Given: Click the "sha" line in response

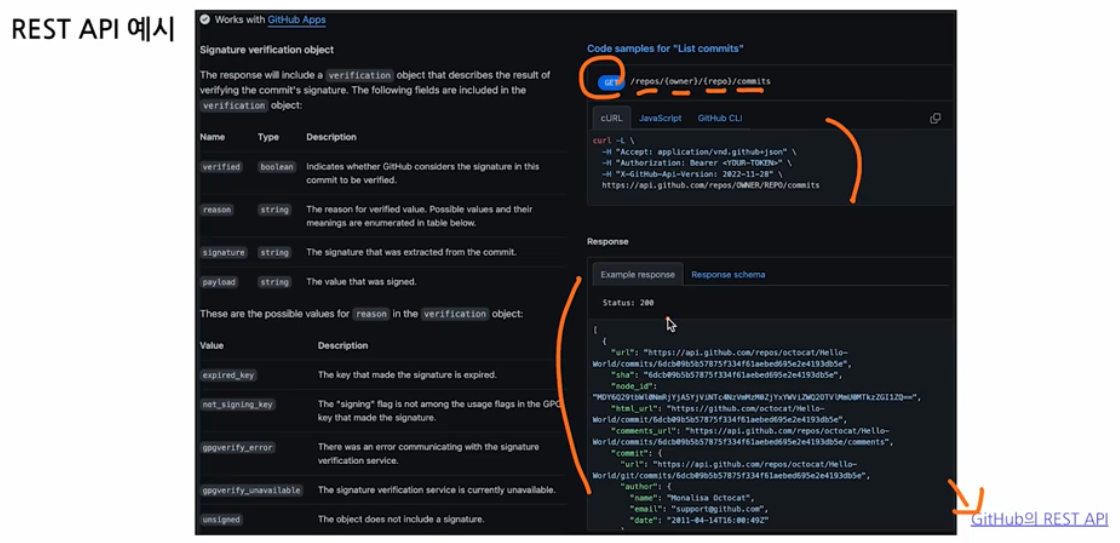Looking at the screenshot, I should tap(727, 374).
